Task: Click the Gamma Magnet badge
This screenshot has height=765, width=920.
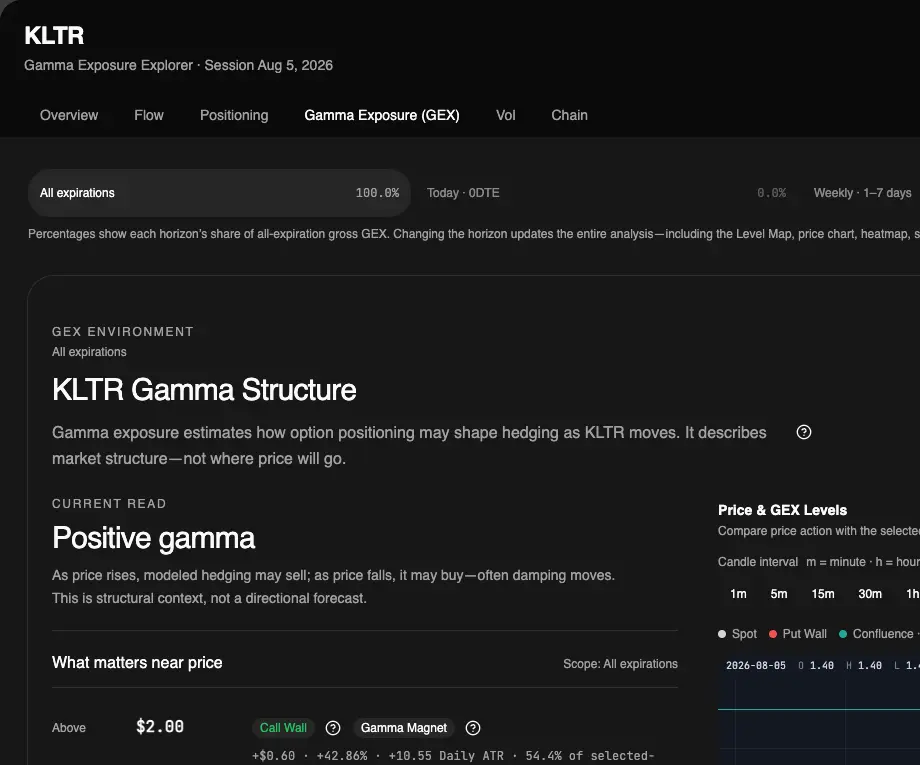Action: click(x=404, y=728)
